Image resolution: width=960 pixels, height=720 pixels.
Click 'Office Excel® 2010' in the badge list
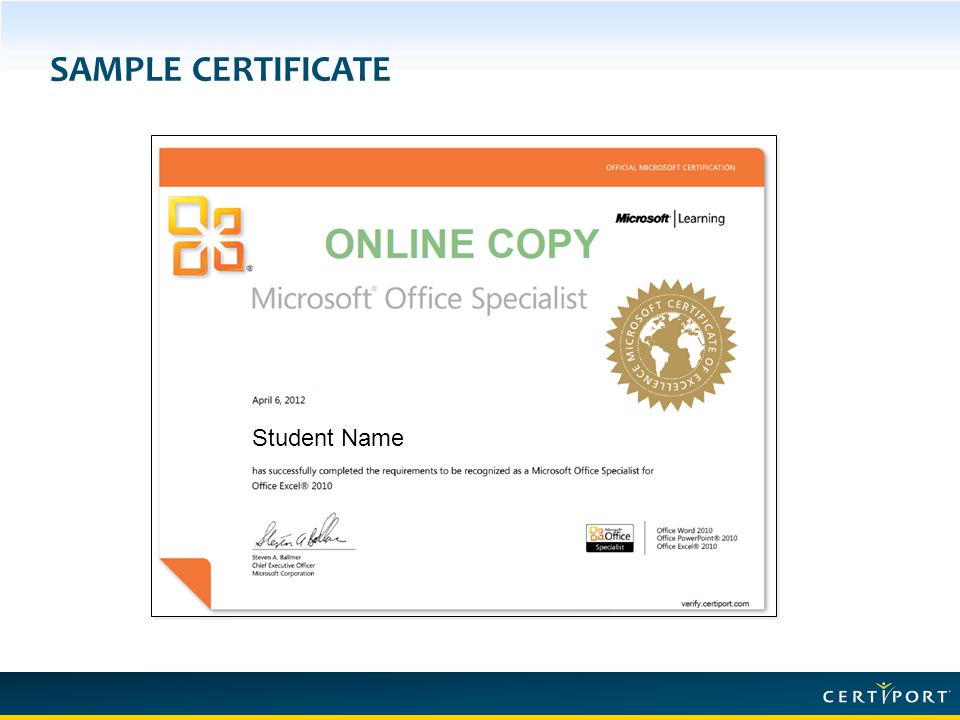tap(686, 546)
